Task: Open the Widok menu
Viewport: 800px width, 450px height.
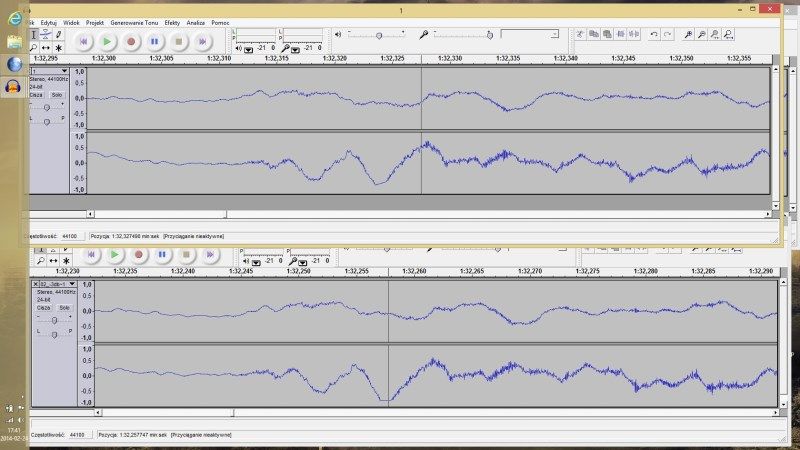Action: [x=71, y=23]
